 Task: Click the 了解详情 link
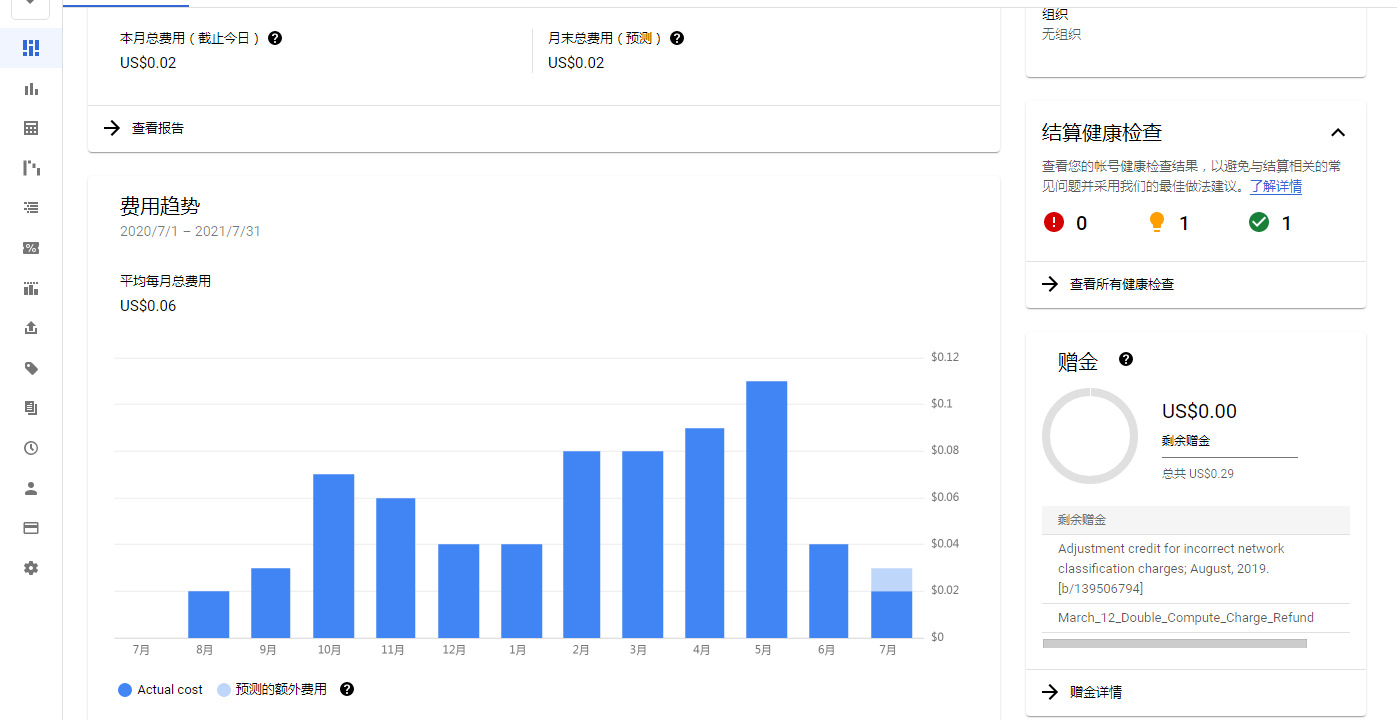[x=1275, y=186]
